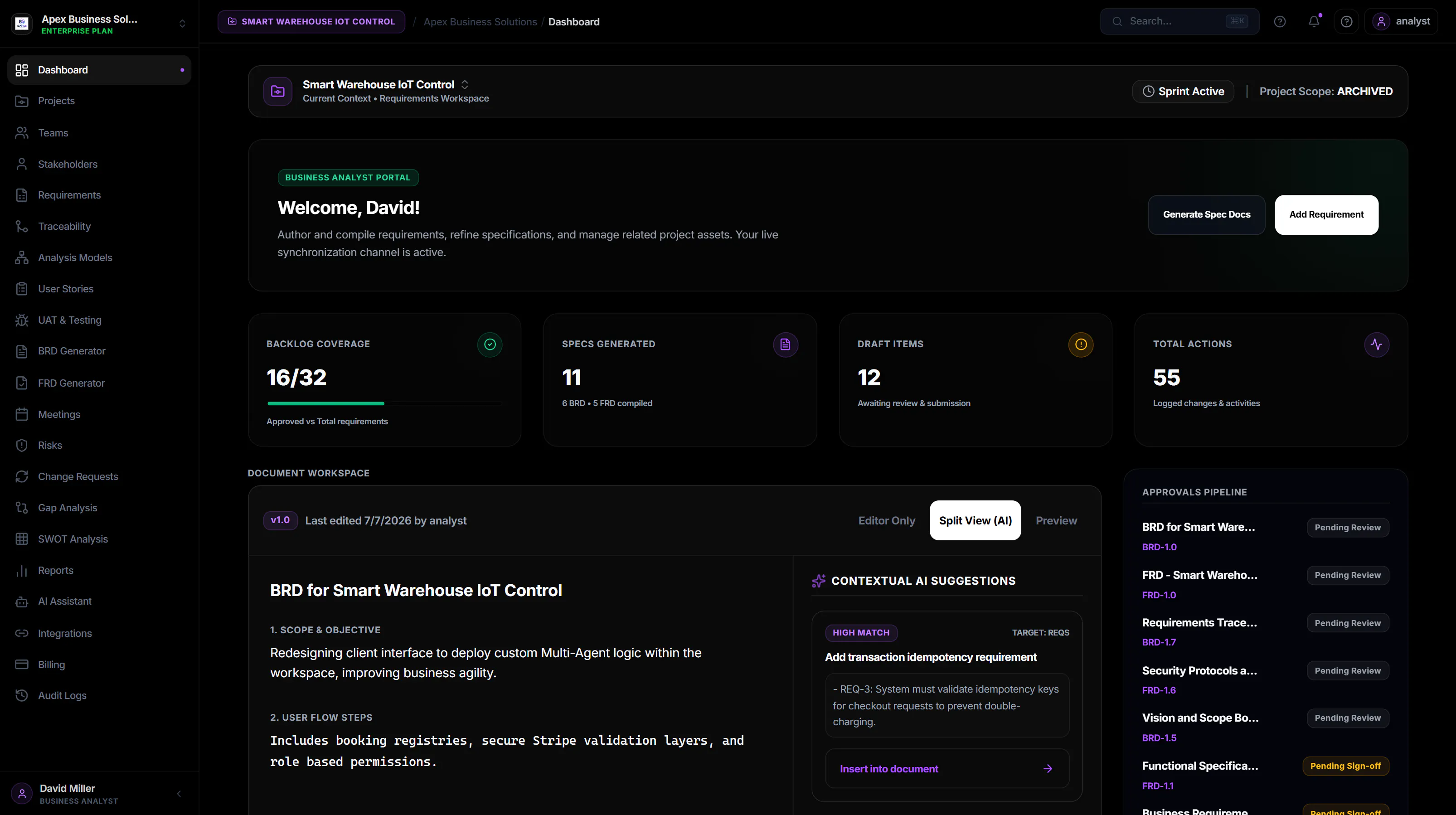
Task: Open the Smart Warehouse IoT Control breadcrumb chip
Action: pyautogui.click(x=311, y=21)
